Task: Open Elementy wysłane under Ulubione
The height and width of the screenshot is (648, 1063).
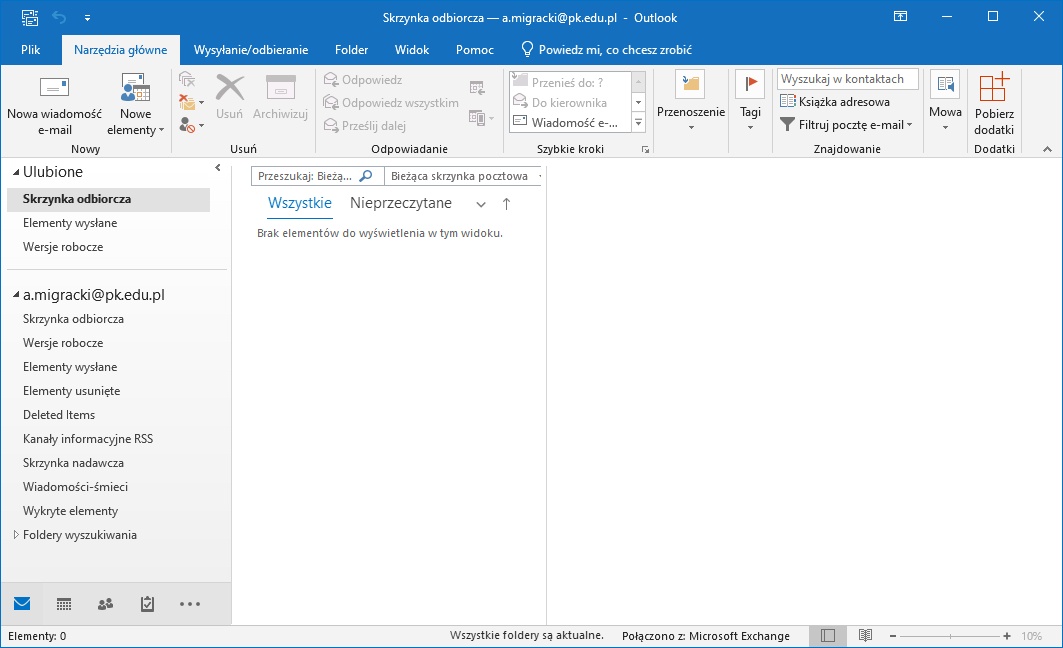Action: point(70,223)
